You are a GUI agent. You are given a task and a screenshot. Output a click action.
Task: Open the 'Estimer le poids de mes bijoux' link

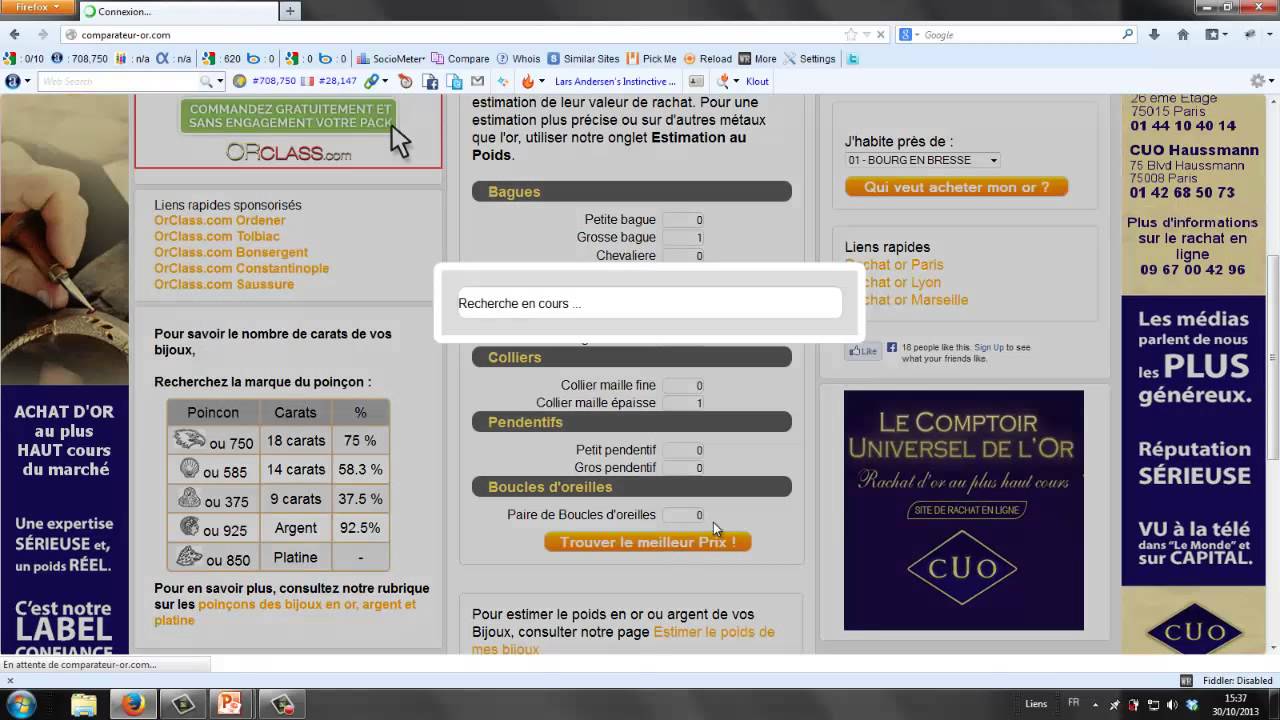[624, 640]
